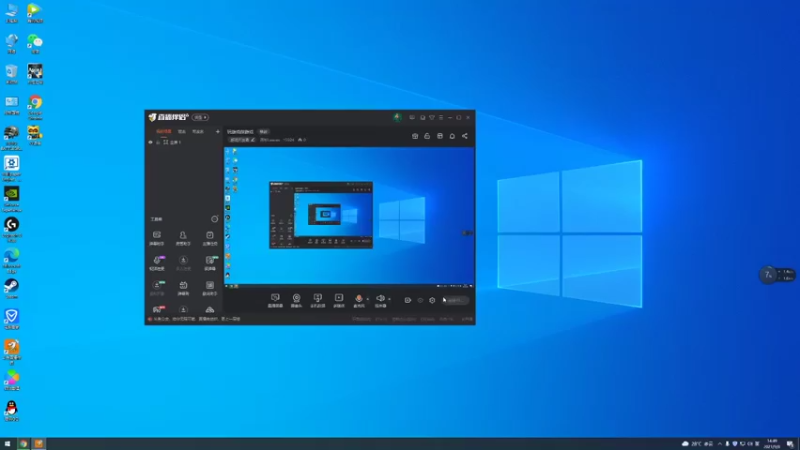Toggle the lock on the source row
Screen dimensions: 800x450
[x=158, y=142]
